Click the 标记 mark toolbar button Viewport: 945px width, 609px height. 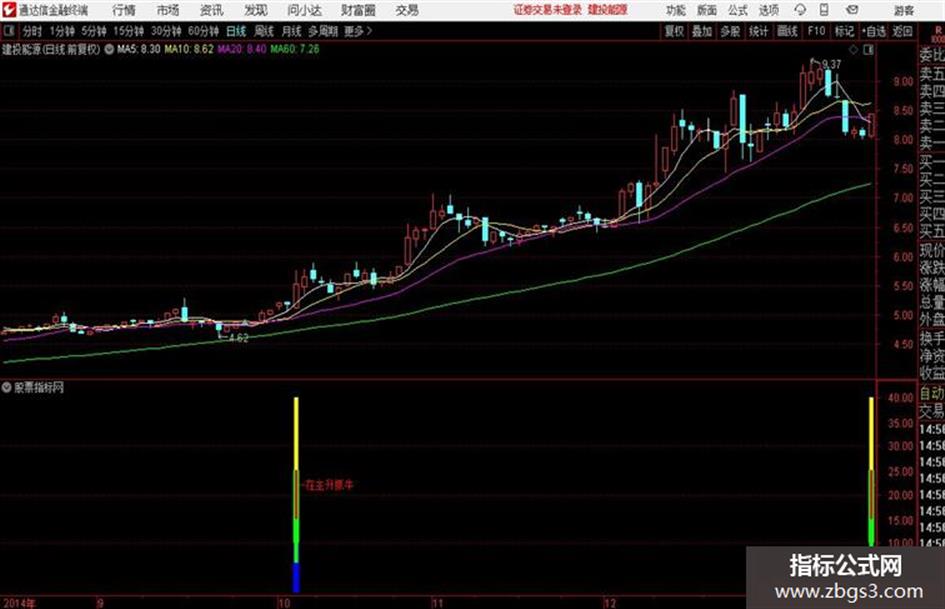pyautogui.click(x=844, y=31)
